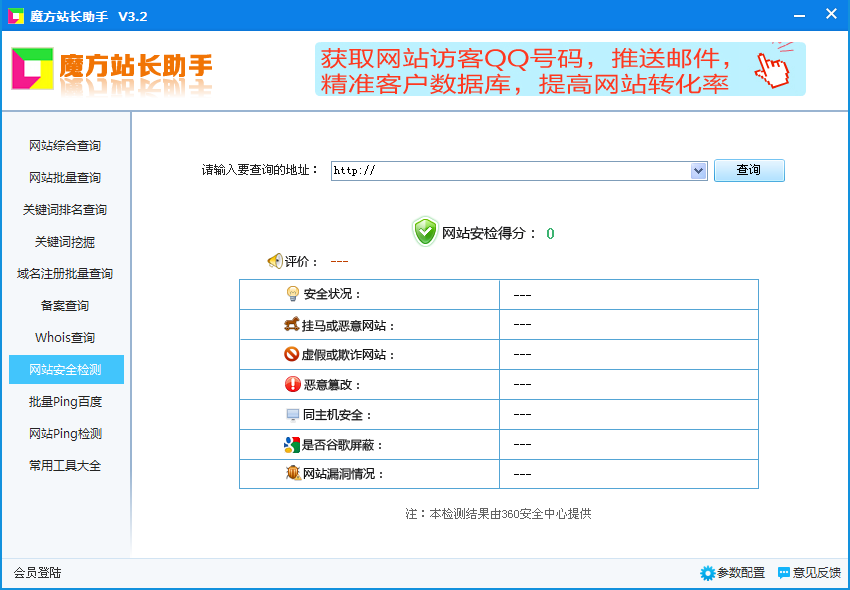850x590 pixels.
Task: Switch to 域名注册批量查询
Action: 65,273
